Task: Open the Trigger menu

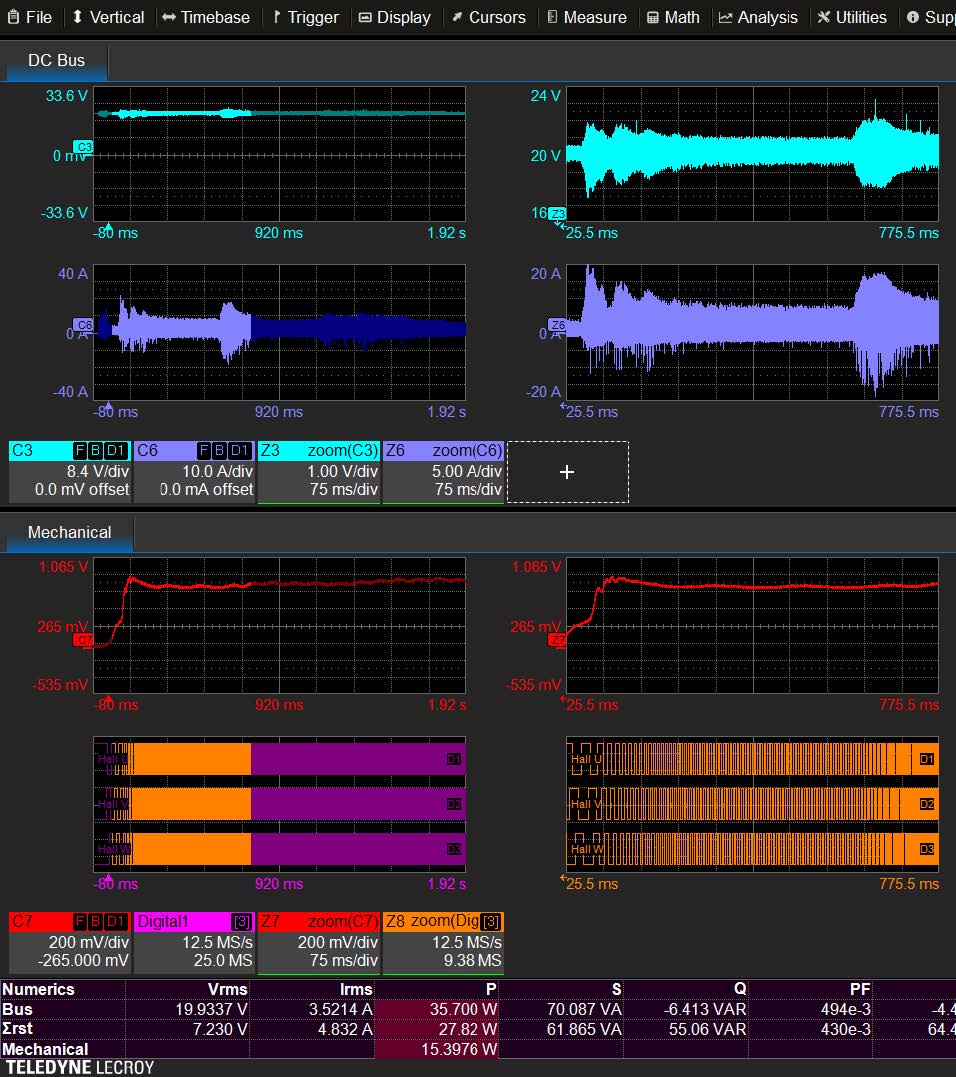Action: (306, 17)
